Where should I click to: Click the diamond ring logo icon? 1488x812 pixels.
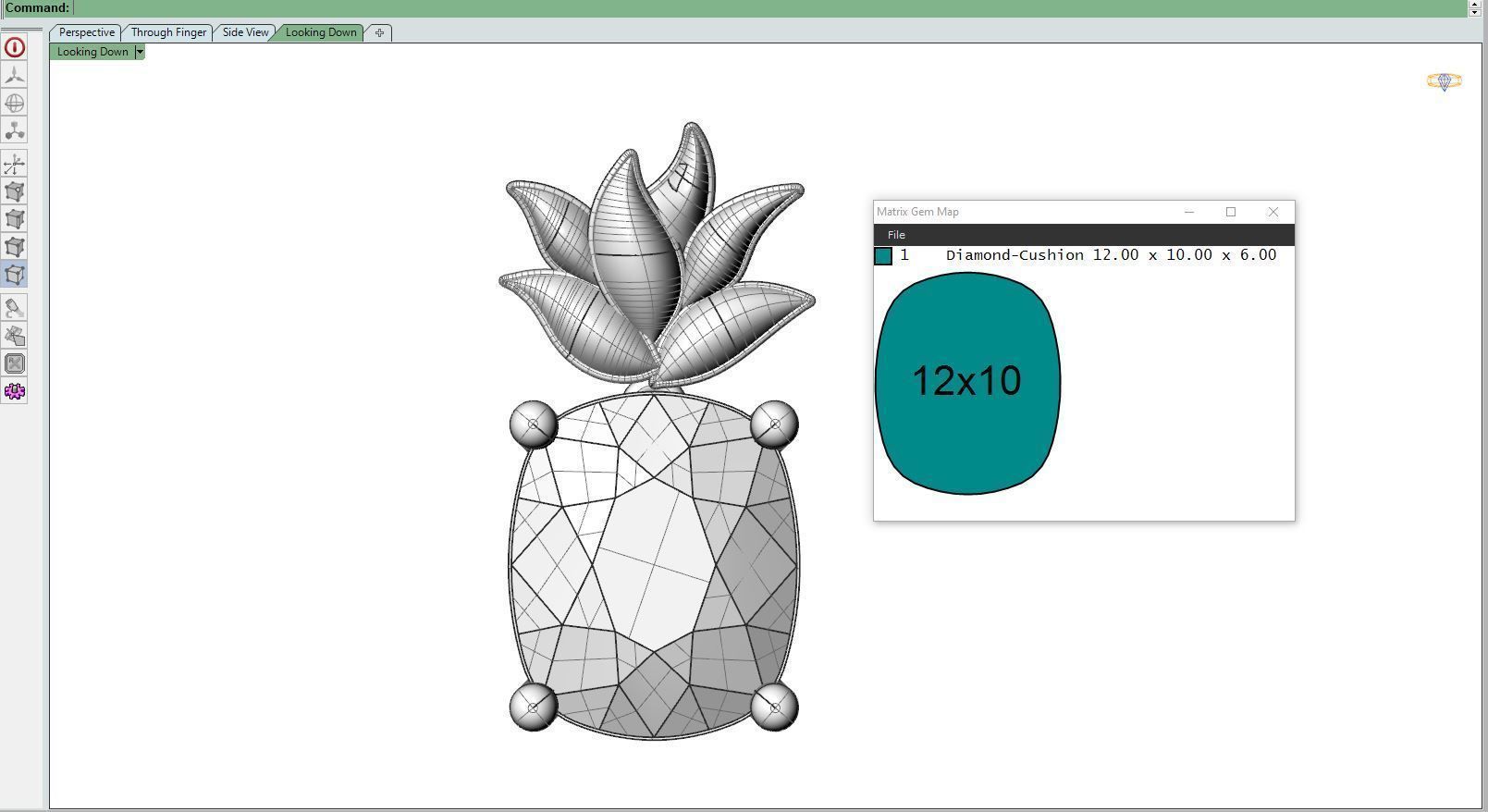tap(1444, 82)
